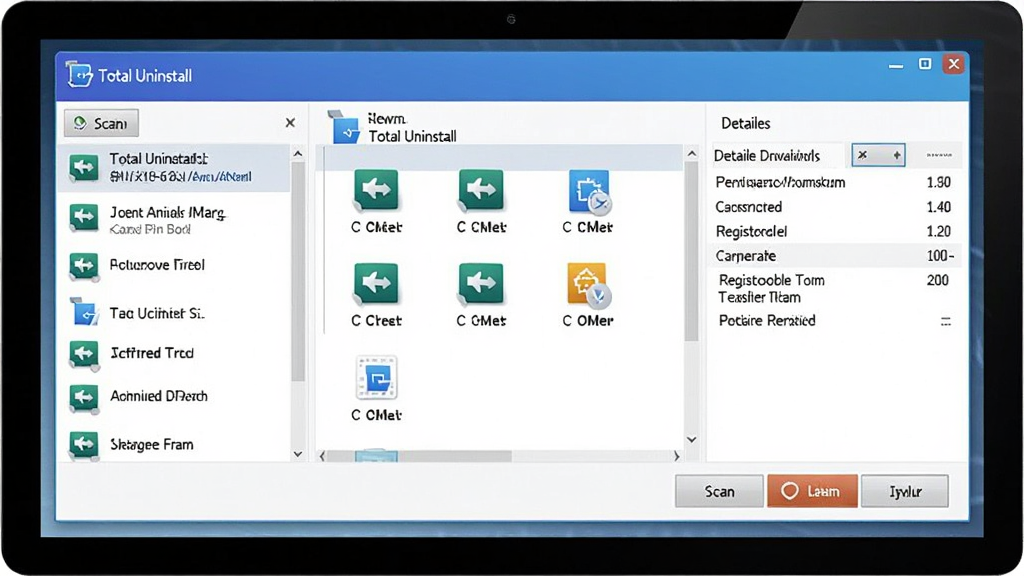Click the orange 'Laam' button
This screenshot has height=576, width=1024.
tap(812, 491)
